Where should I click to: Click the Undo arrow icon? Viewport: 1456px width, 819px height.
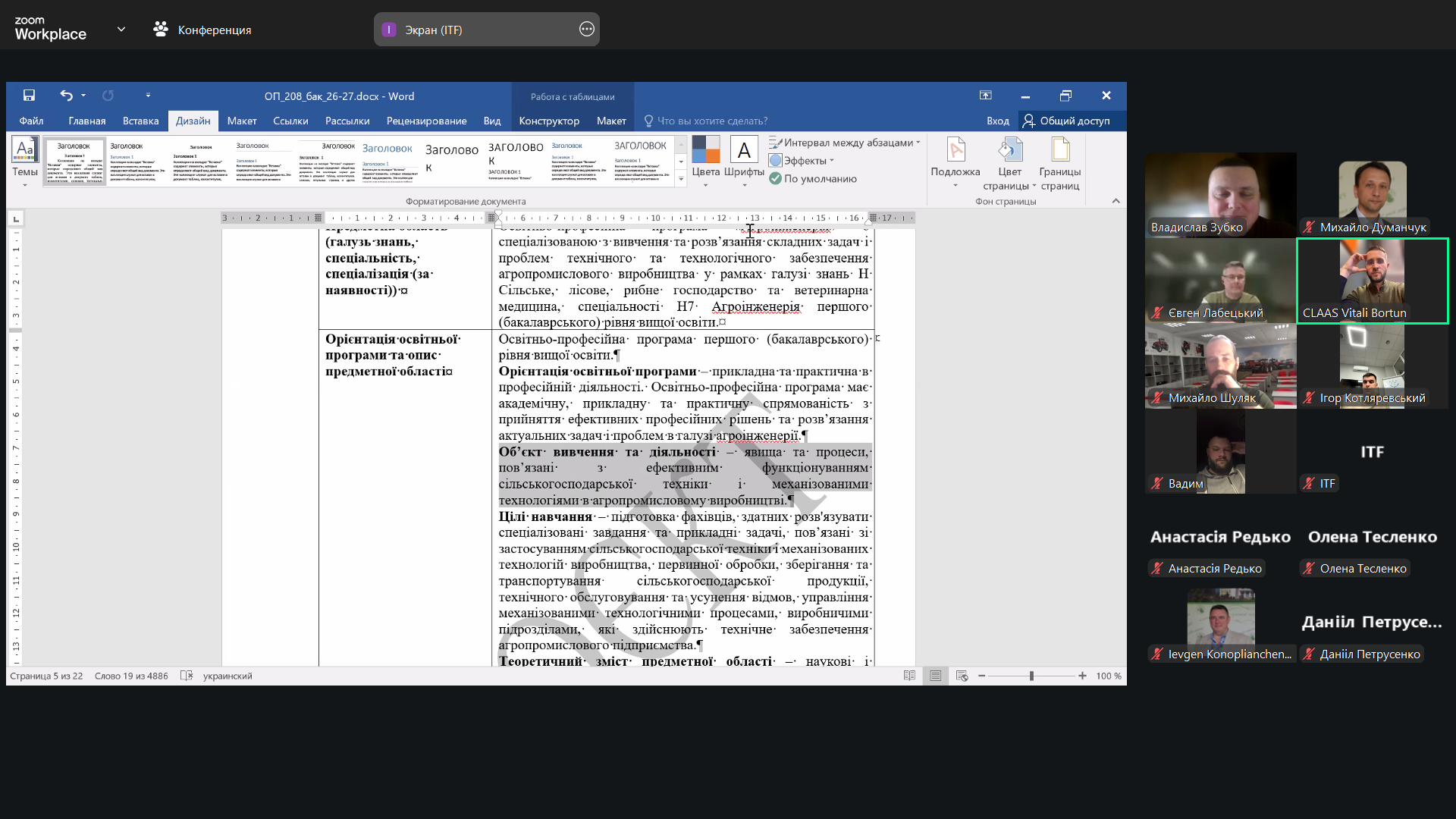point(67,96)
